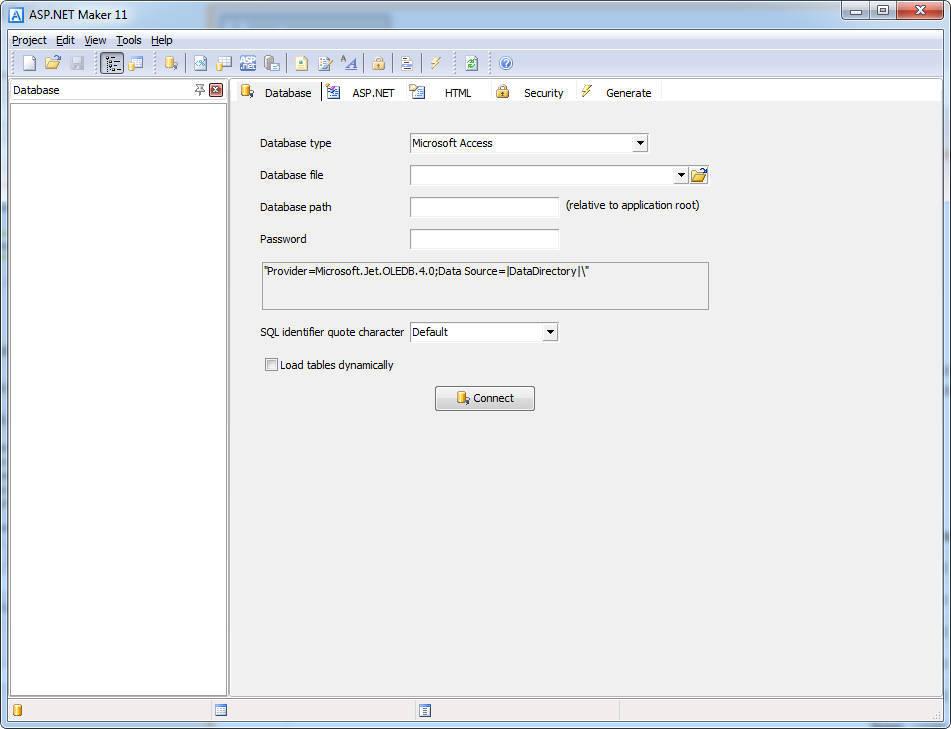The height and width of the screenshot is (729, 951).
Task: Enable the Load tables dynamically checkbox
Action: coord(271,364)
